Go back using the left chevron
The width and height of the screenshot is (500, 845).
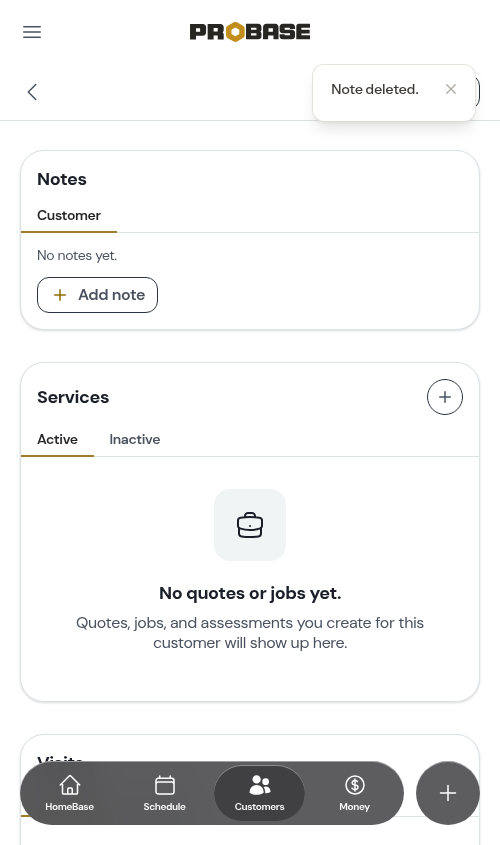[32, 92]
